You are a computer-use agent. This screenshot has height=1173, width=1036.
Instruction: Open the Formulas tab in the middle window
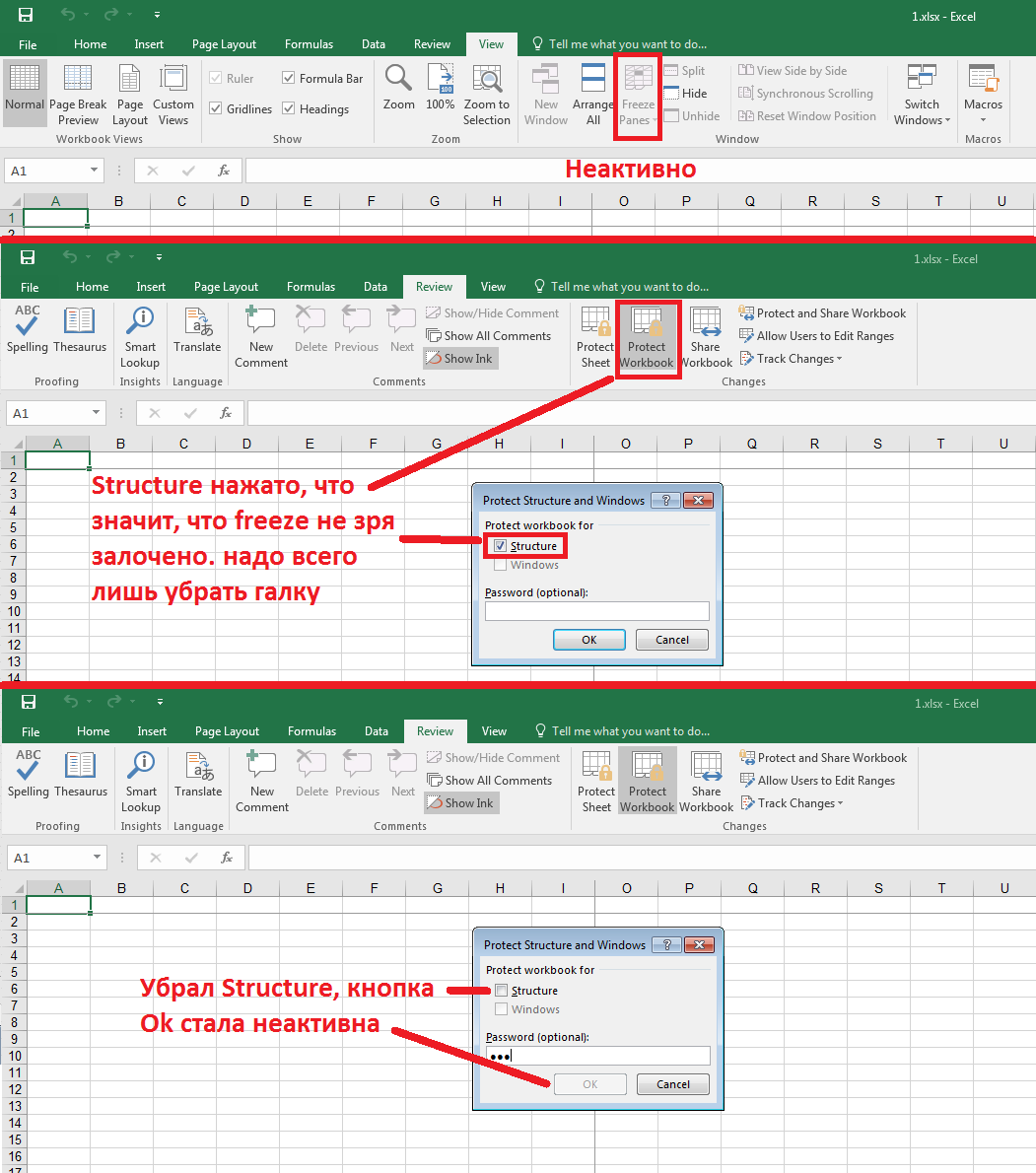pos(311,287)
